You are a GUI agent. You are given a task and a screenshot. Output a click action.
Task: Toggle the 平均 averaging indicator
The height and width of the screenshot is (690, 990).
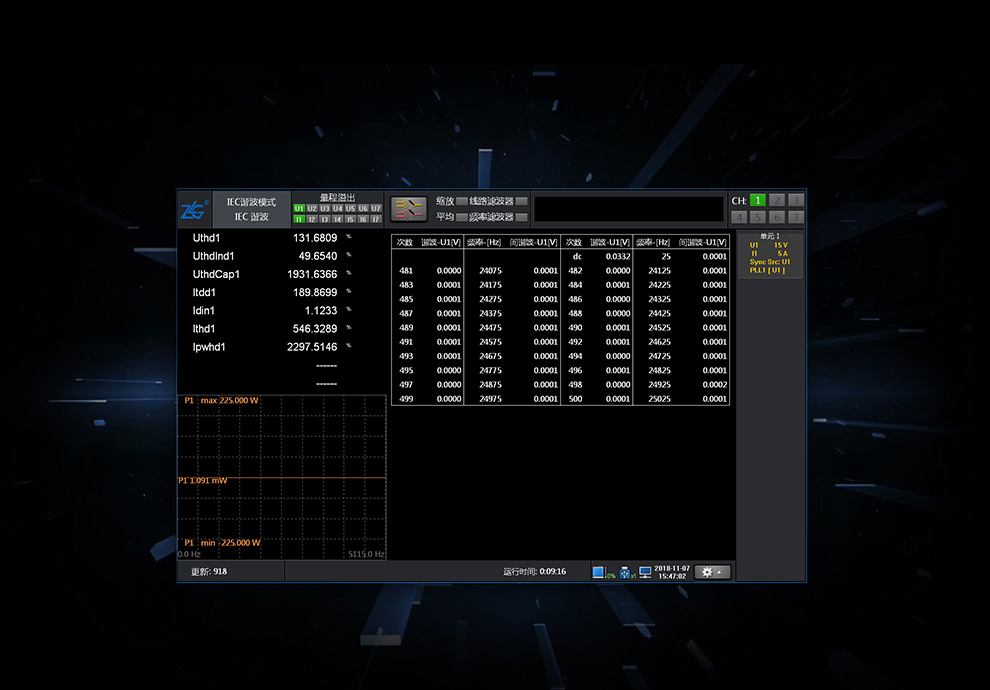click(x=461, y=217)
